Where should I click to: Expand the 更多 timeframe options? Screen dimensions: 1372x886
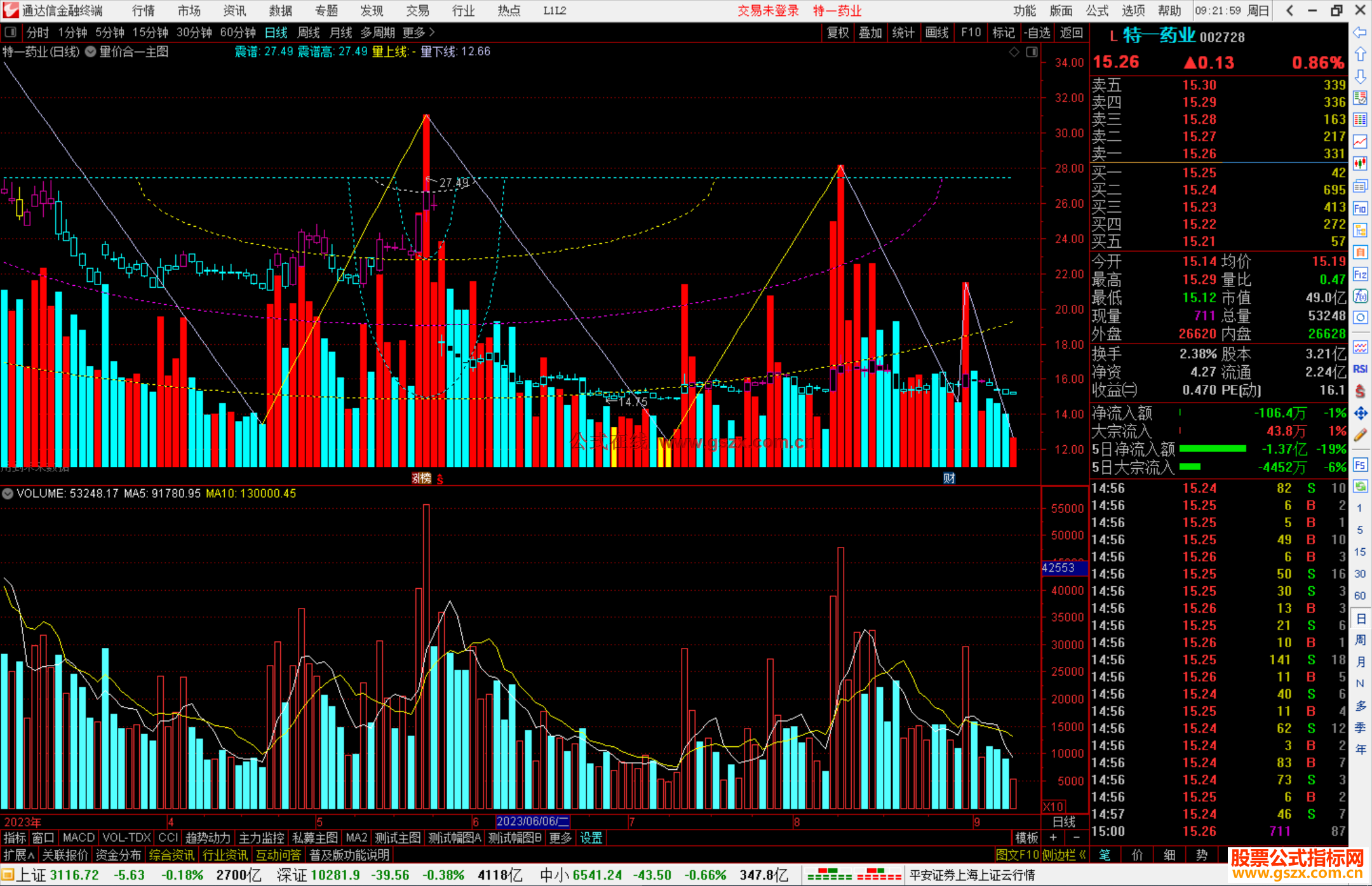[x=419, y=32]
